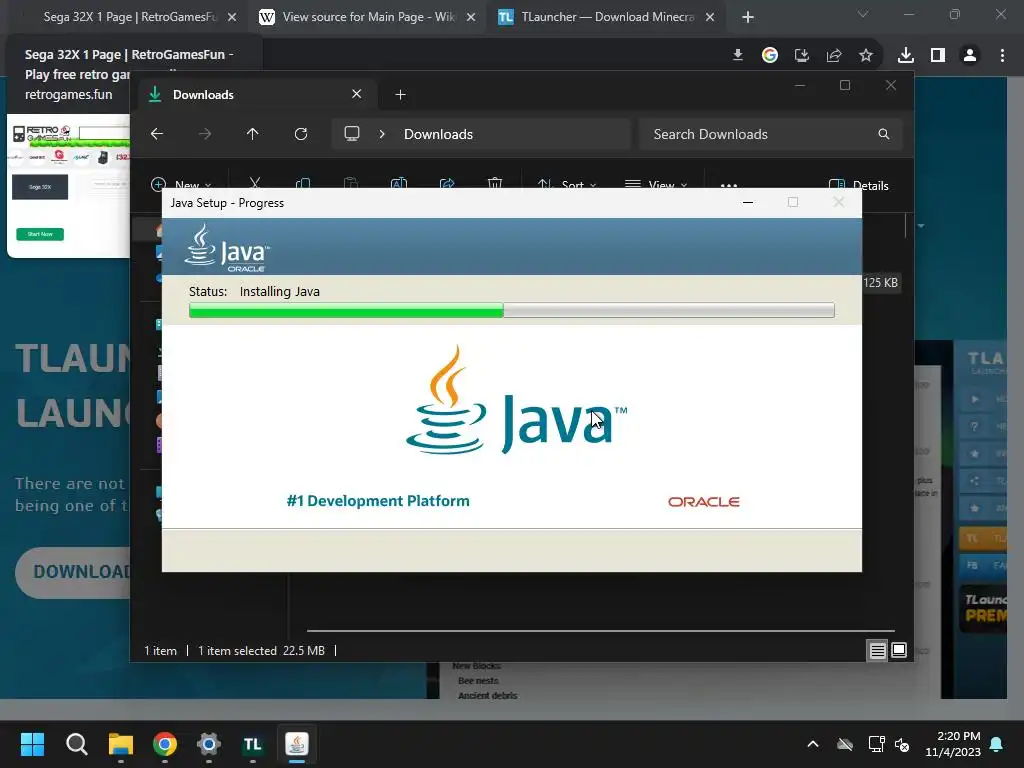The image size is (1024, 768).
Task: Open Chrome profile icon
Action: [x=970, y=56]
